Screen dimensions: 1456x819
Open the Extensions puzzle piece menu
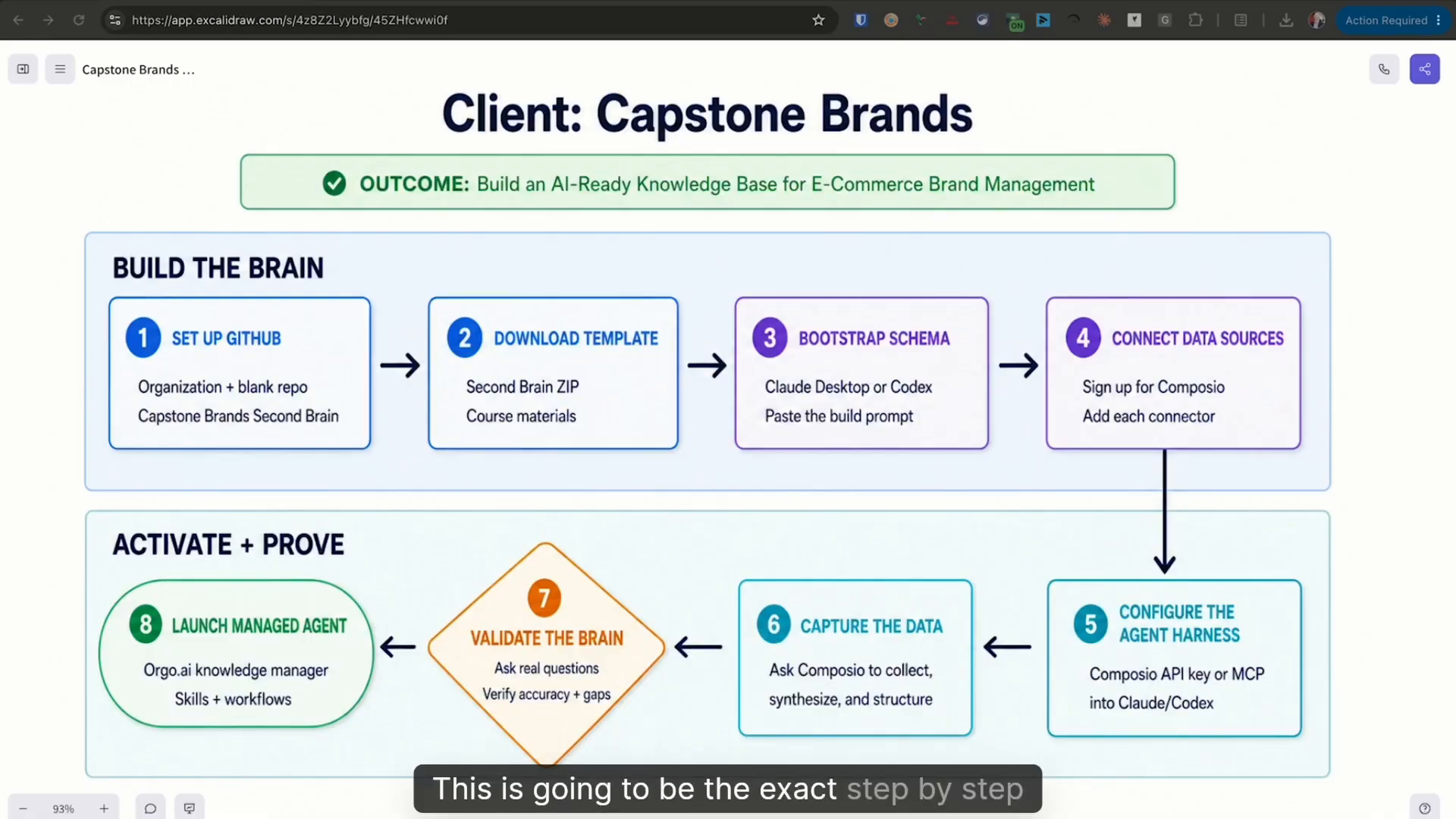(x=1196, y=20)
